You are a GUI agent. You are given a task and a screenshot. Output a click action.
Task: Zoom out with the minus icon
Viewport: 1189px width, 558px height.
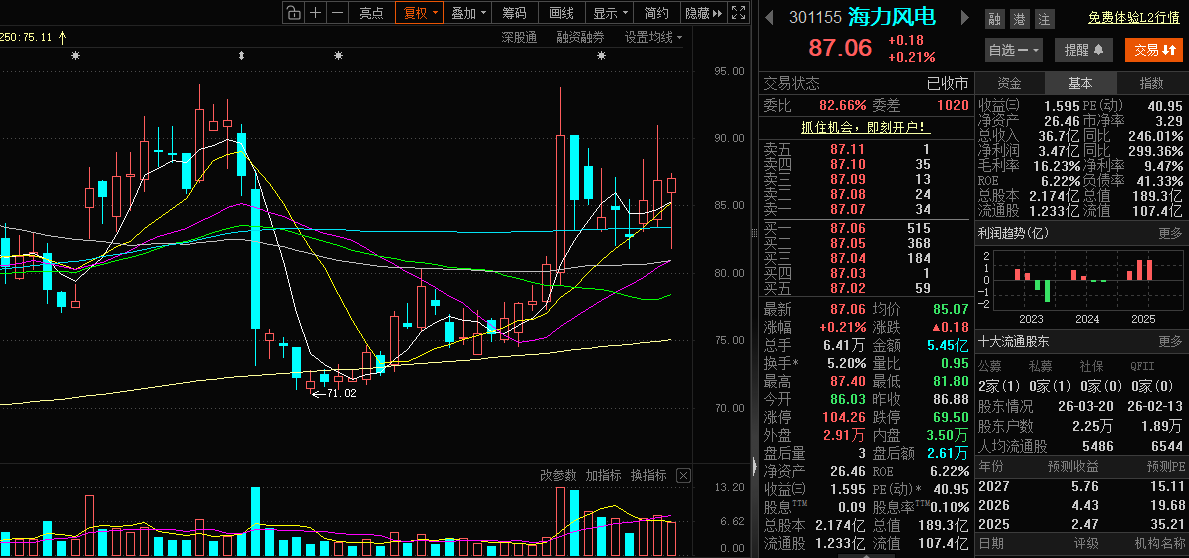[x=337, y=13]
